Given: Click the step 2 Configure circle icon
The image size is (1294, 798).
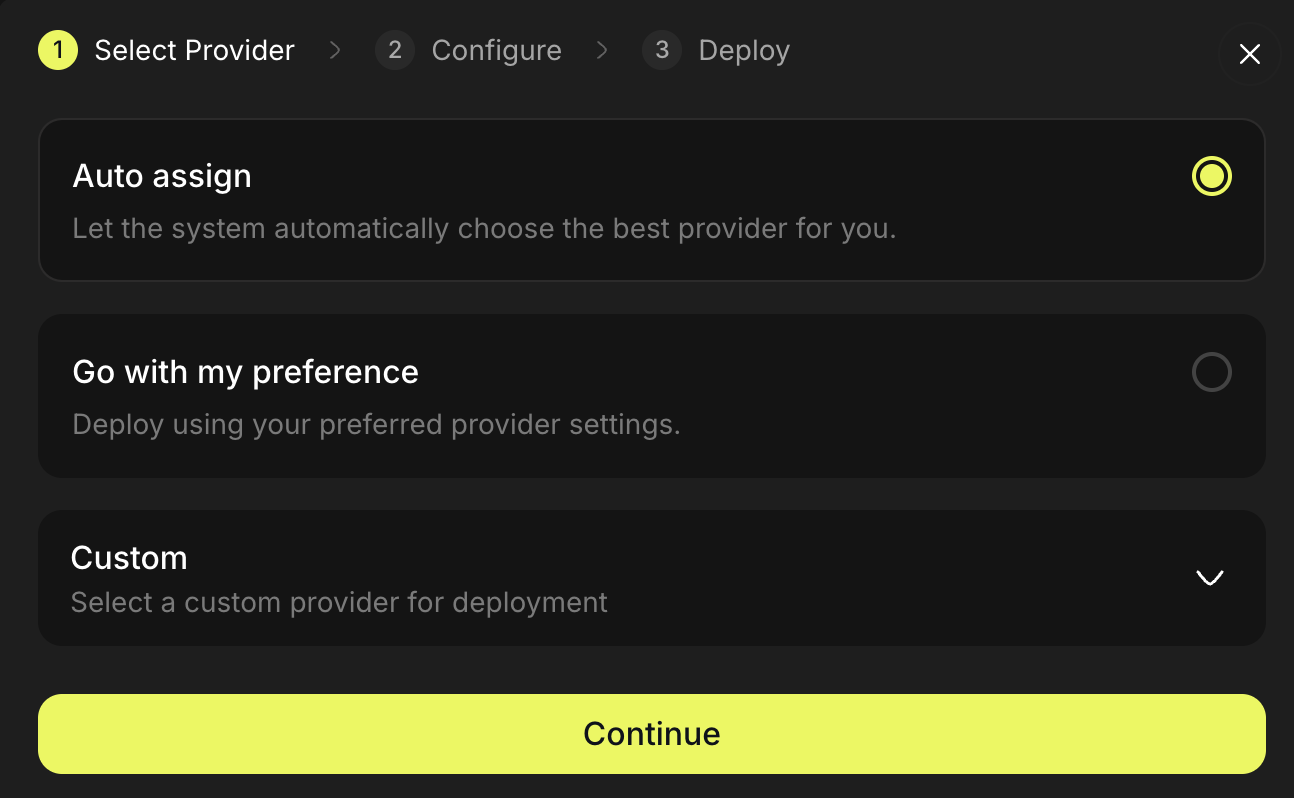Looking at the screenshot, I should [394, 50].
